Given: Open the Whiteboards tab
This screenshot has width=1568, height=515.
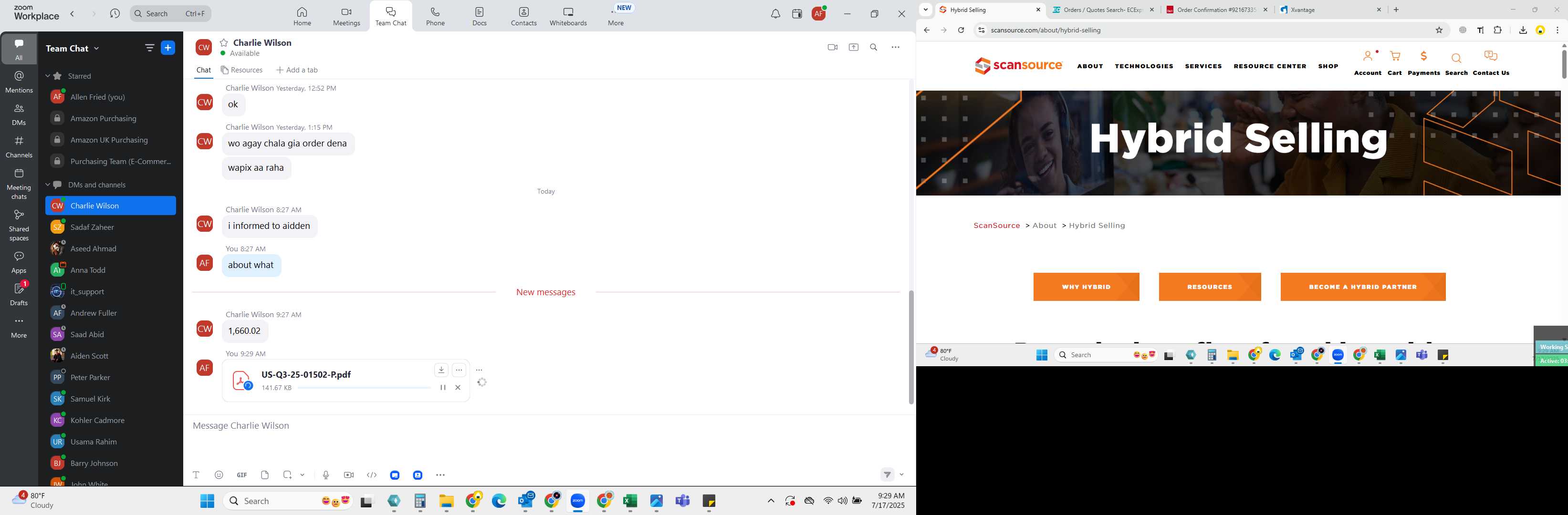Looking at the screenshot, I should pyautogui.click(x=568, y=16).
